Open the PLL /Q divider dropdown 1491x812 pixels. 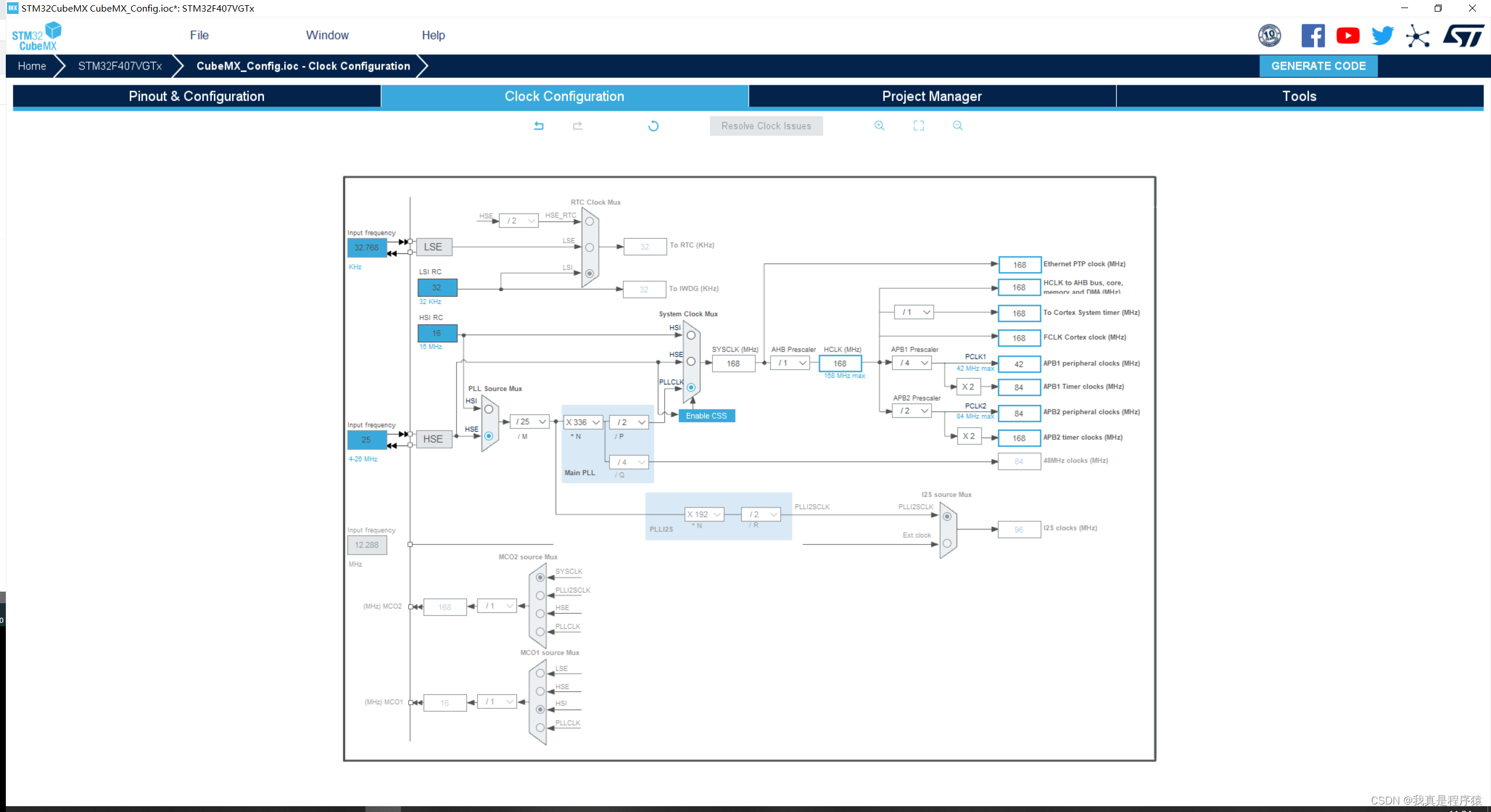(629, 462)
